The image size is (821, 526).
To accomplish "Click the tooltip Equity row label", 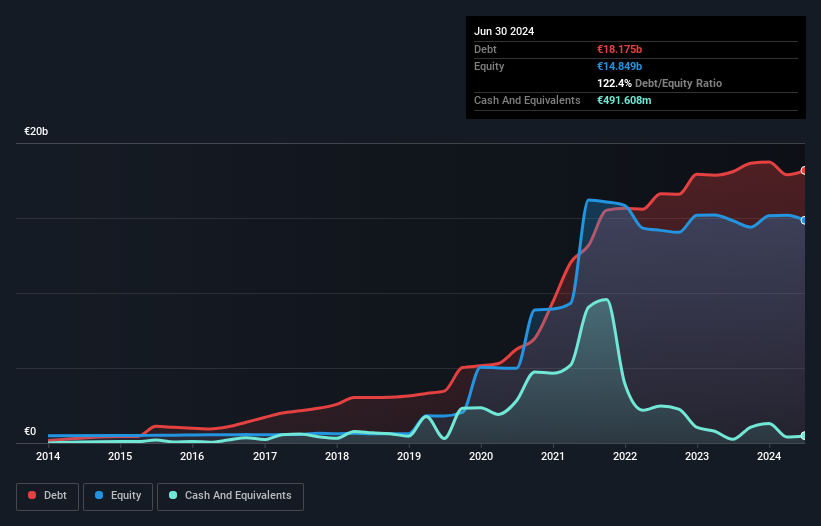I will pos(489,66).
